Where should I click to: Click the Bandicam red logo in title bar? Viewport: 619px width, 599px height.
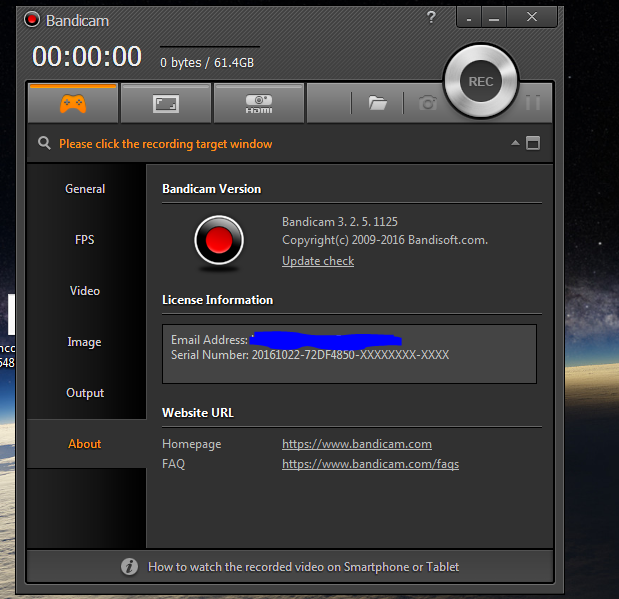pyautogui.click(x=32, y=19)
